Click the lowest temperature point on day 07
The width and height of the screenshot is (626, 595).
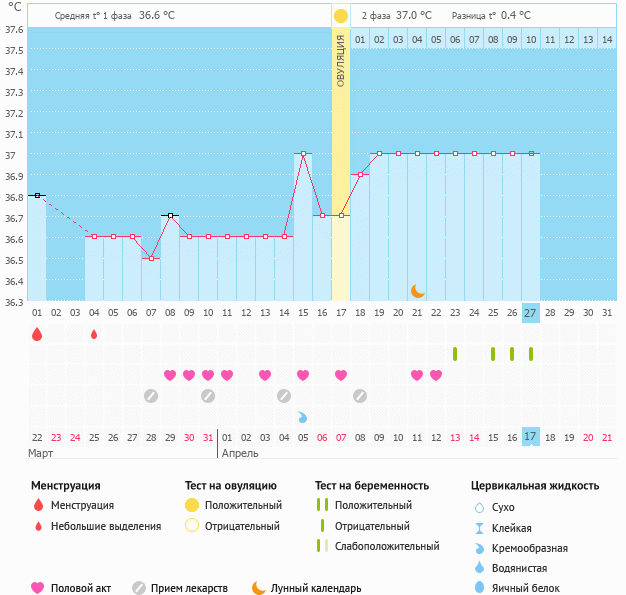151,258
